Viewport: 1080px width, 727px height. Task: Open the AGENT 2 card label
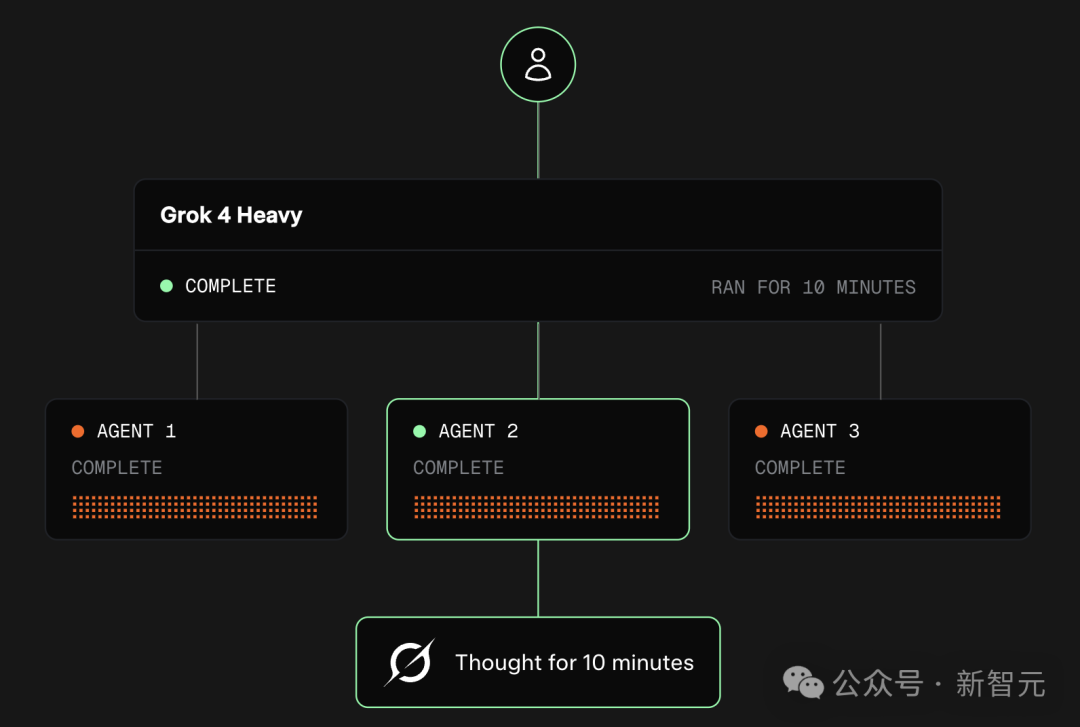[x=478, y=431]
